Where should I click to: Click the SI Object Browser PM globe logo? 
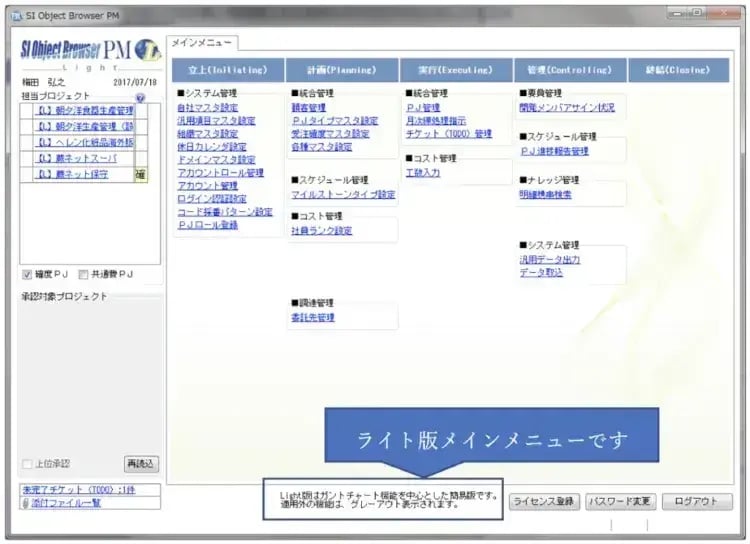(147, 51)
